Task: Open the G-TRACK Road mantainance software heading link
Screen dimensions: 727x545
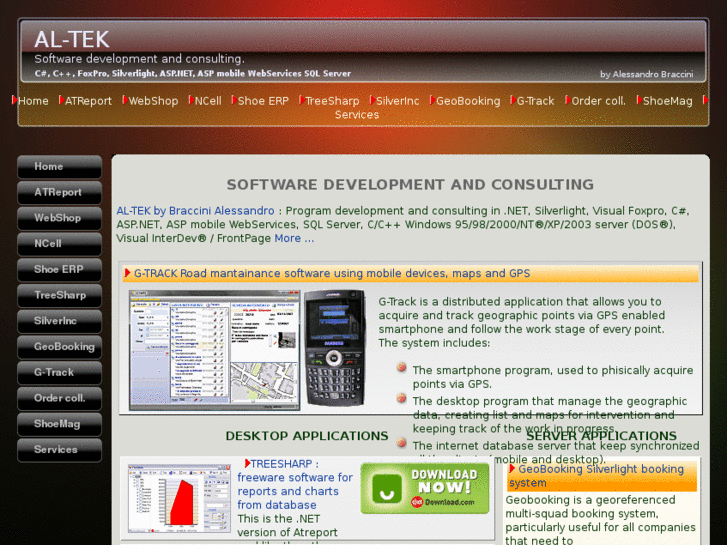Action: 332,273
